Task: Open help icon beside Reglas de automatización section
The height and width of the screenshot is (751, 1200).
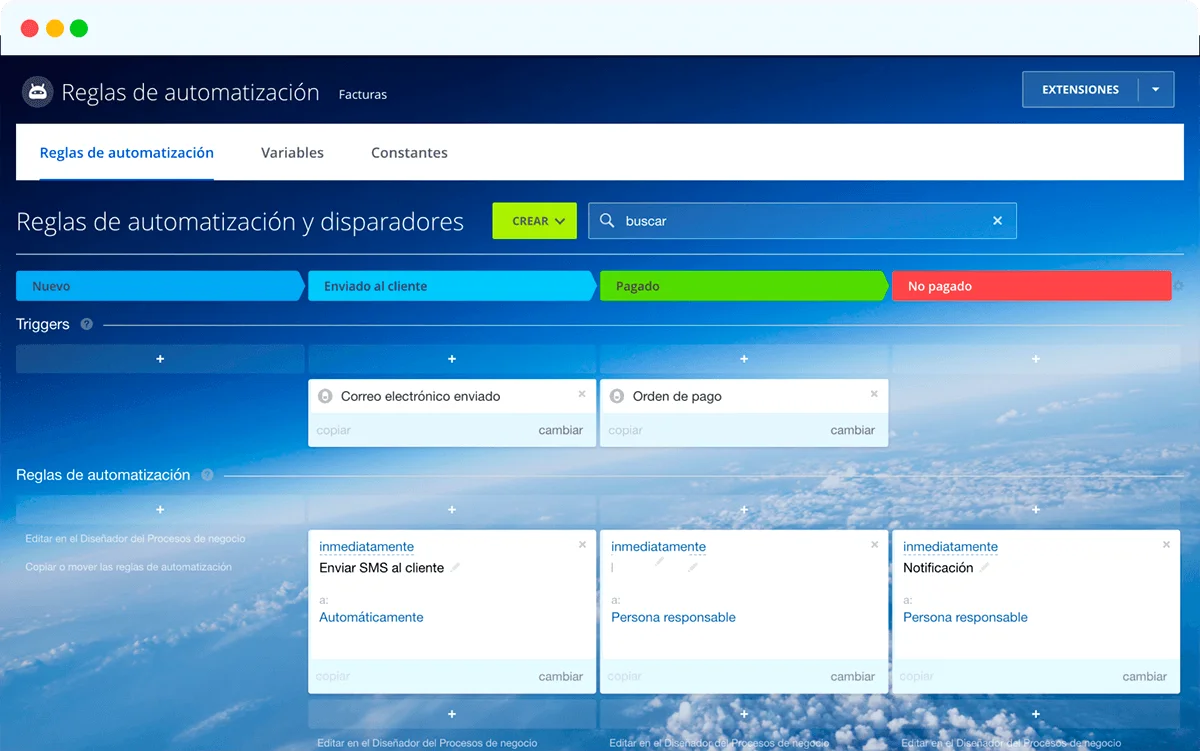Action: coord(207,475)
